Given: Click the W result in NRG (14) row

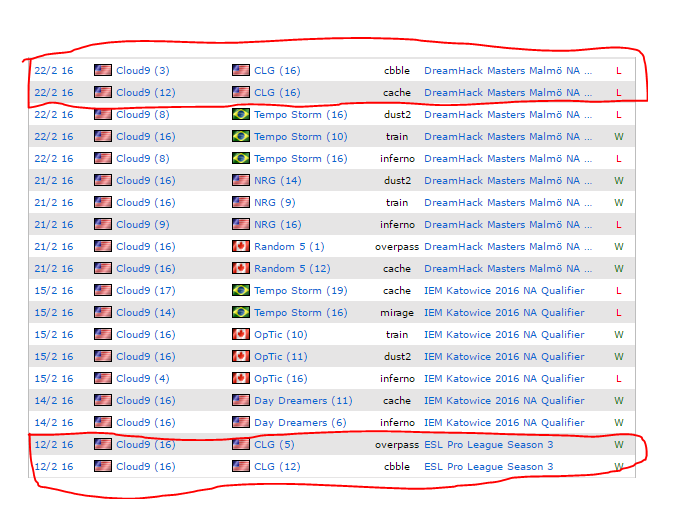Looking at the screenshot, I should click(619, 181).
